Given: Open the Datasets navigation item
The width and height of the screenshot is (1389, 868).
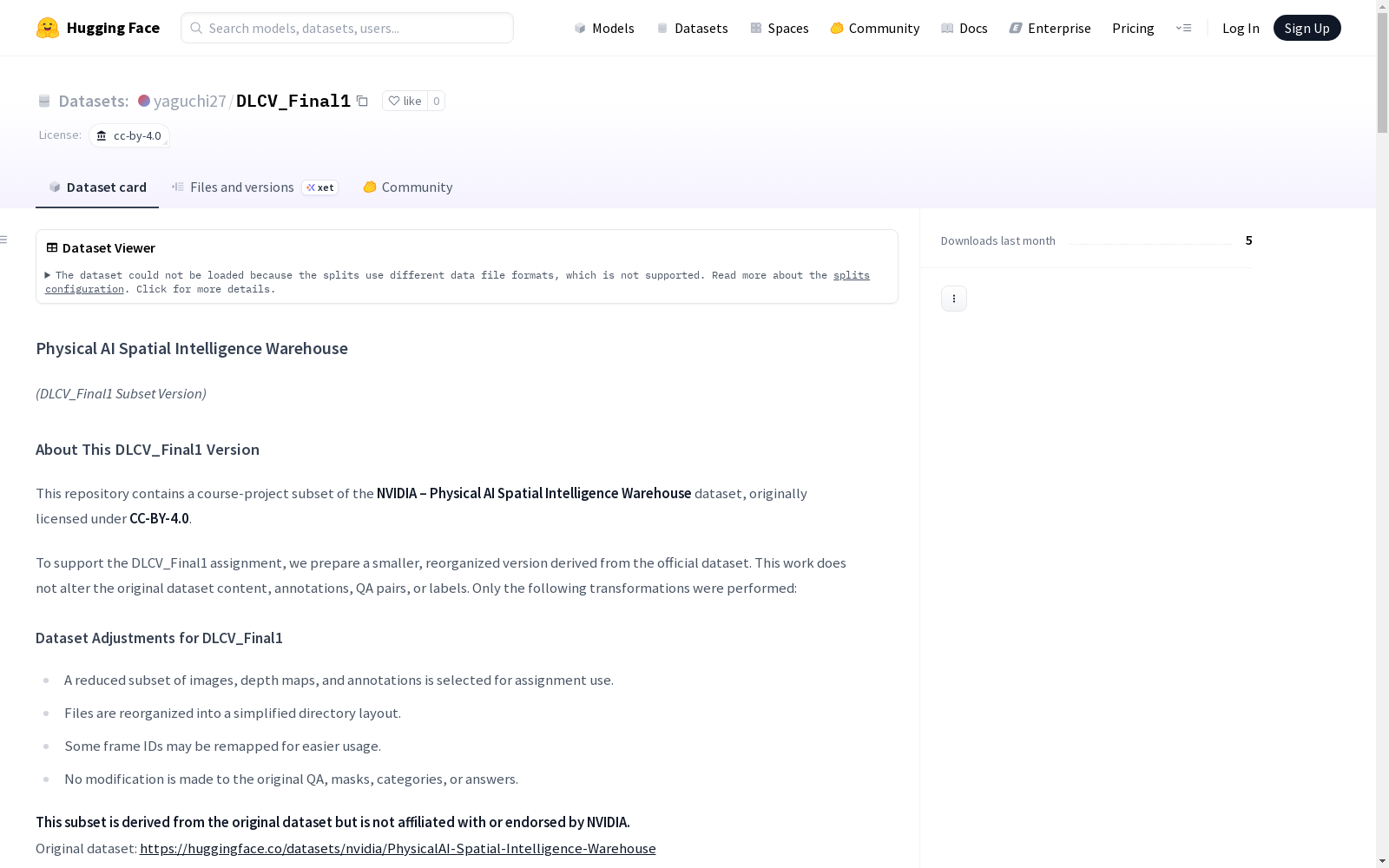Looking at the screenshot, I should pos(693,28).
